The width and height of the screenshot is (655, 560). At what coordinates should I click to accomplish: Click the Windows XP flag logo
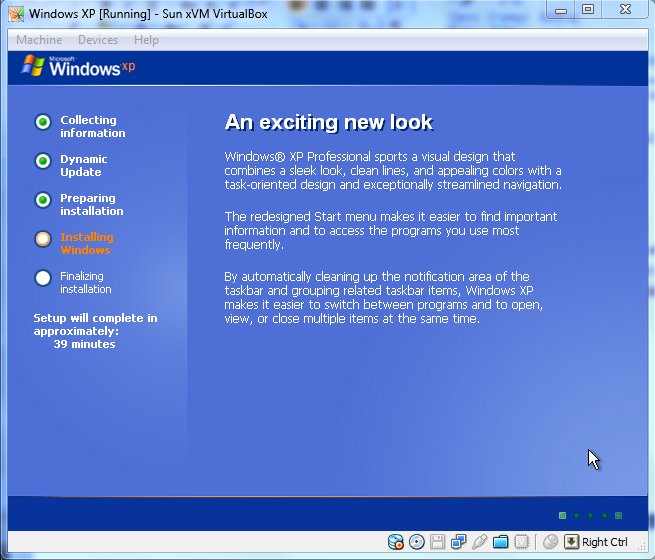click(33, 66)
